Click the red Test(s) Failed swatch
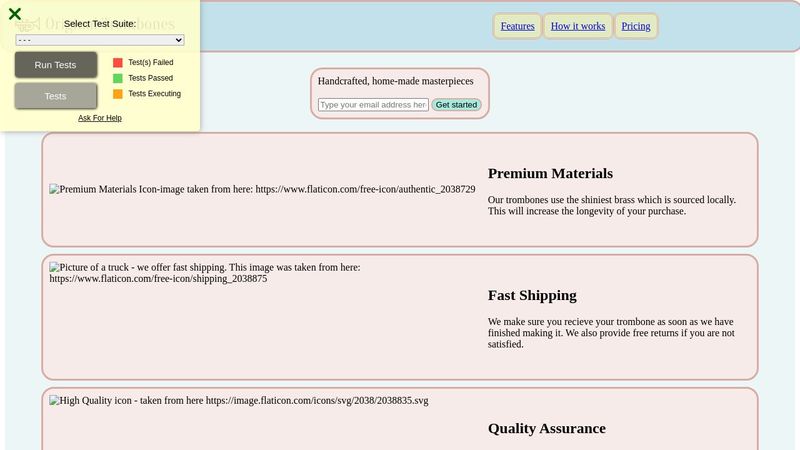The width and height of the screenshot is (800, 450). (118, 62)
